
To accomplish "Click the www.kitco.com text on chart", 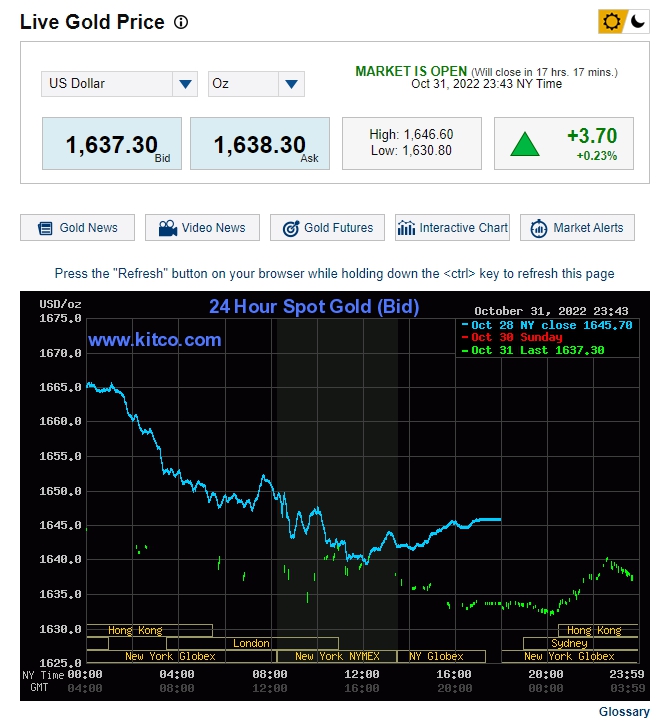I will [x=155, y=340].
